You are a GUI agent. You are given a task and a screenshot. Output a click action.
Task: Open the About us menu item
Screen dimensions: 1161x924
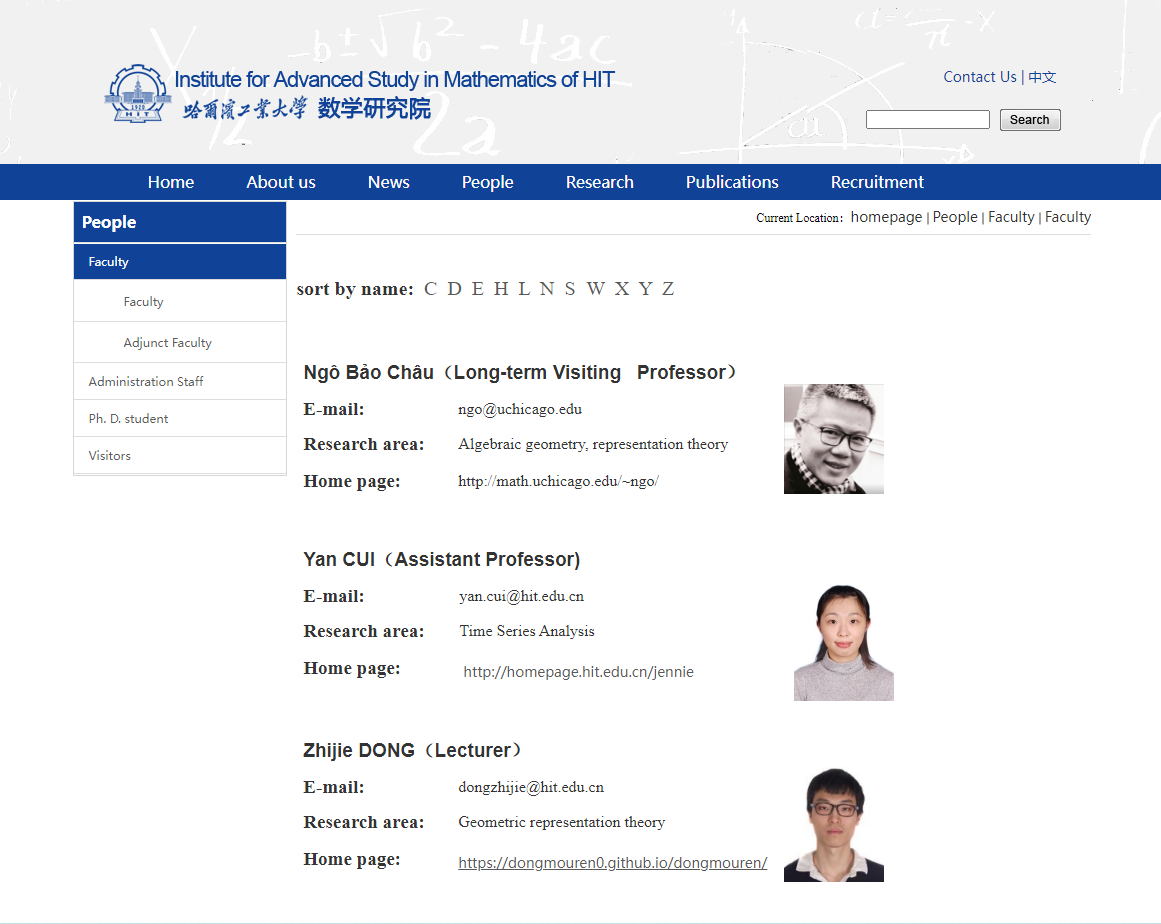point(281,182)
